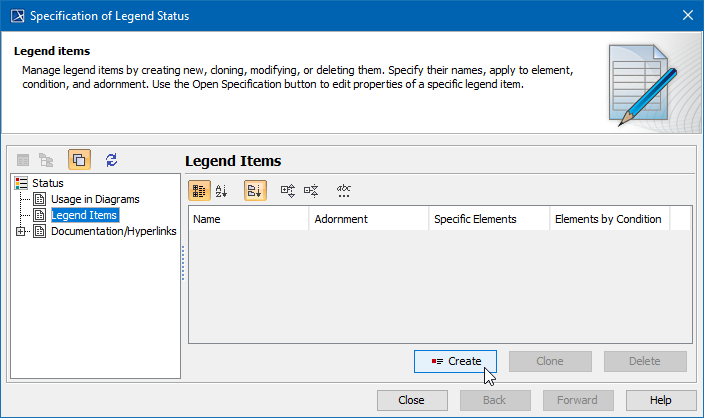
Task: Open Usage in Diagrams tree item
Action: pyautogui.click(x=95, y=199)
